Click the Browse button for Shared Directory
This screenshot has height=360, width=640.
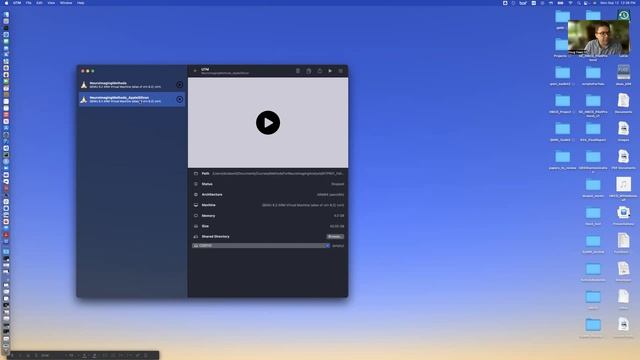pyautogui.click(x=335, y=236)
